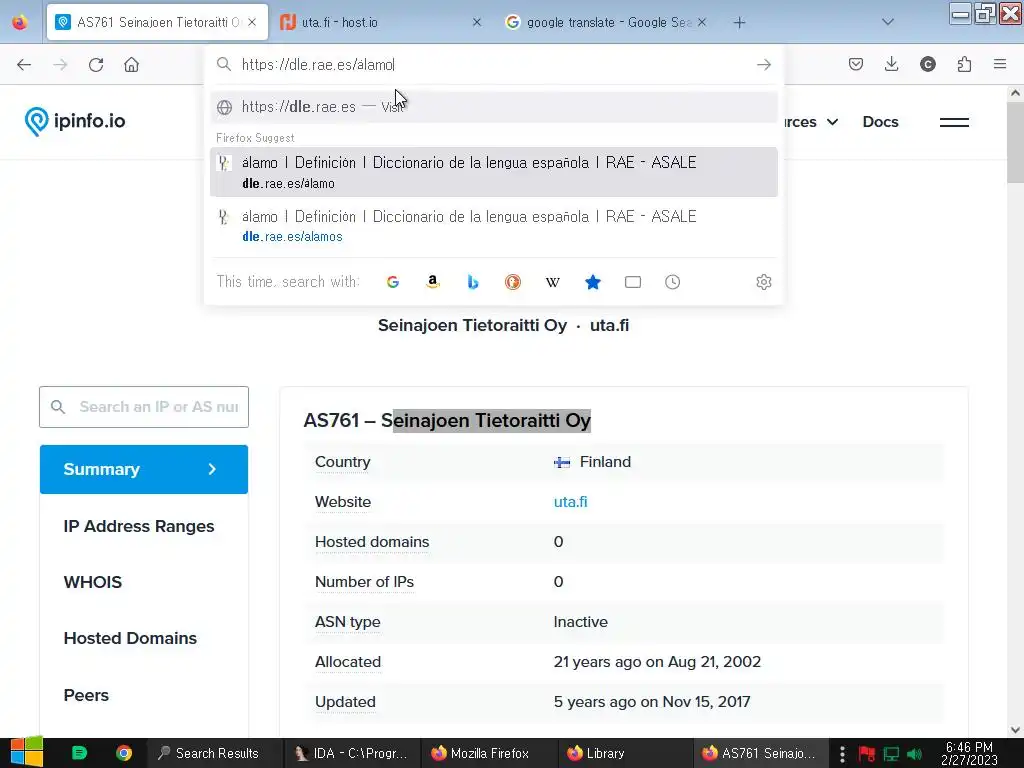Search in open Tabs icon
1024x768 pixels.
[x=633, y=282]
